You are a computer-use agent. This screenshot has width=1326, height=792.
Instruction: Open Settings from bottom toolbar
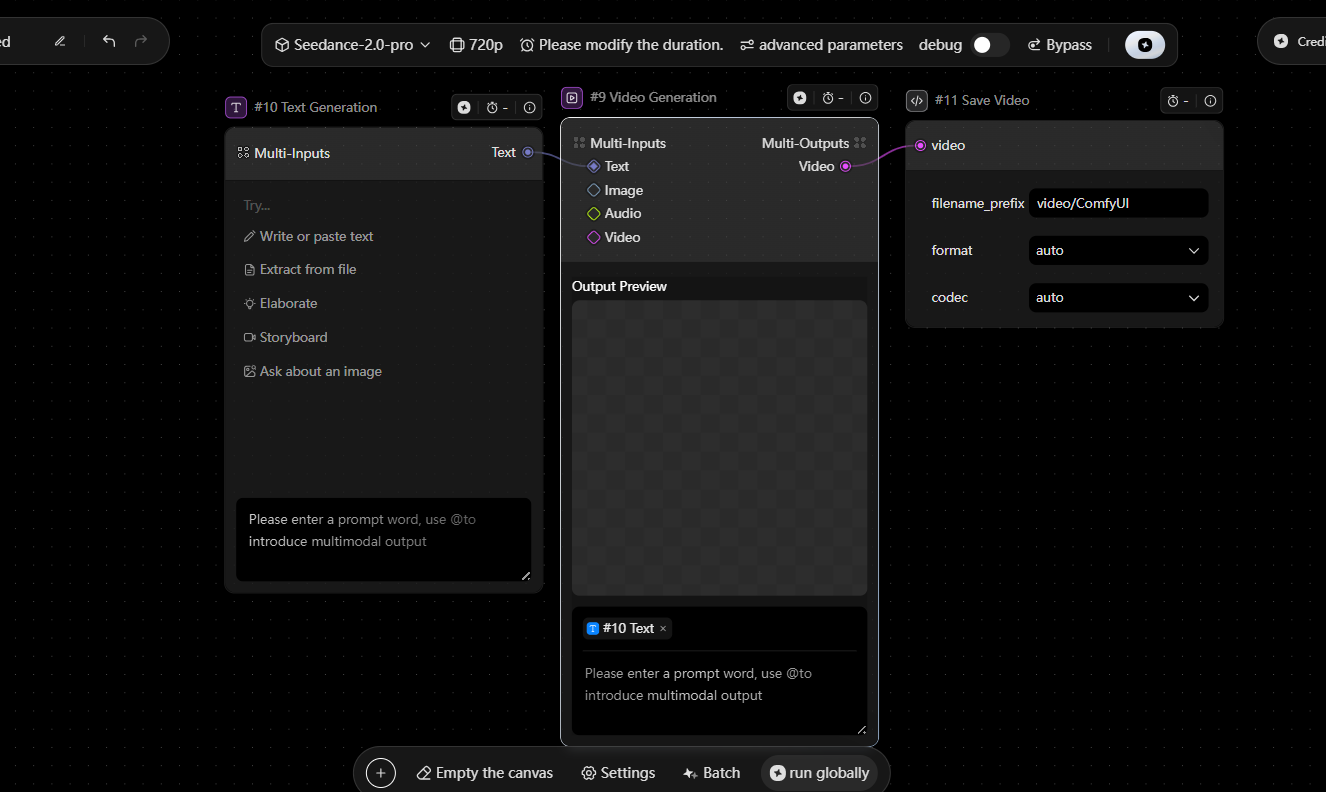point(618,773)
